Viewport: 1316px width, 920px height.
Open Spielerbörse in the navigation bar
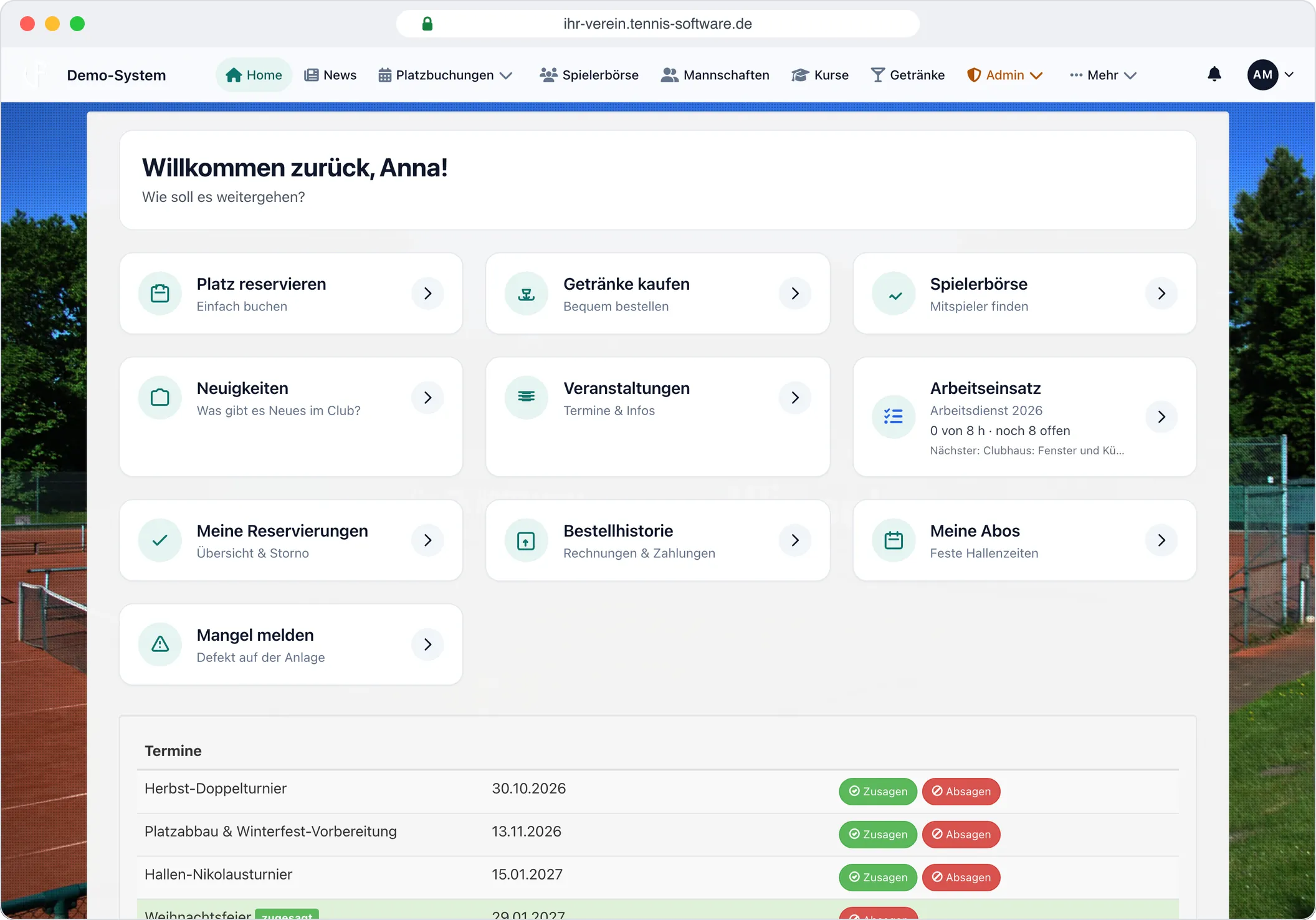point(589,75)
